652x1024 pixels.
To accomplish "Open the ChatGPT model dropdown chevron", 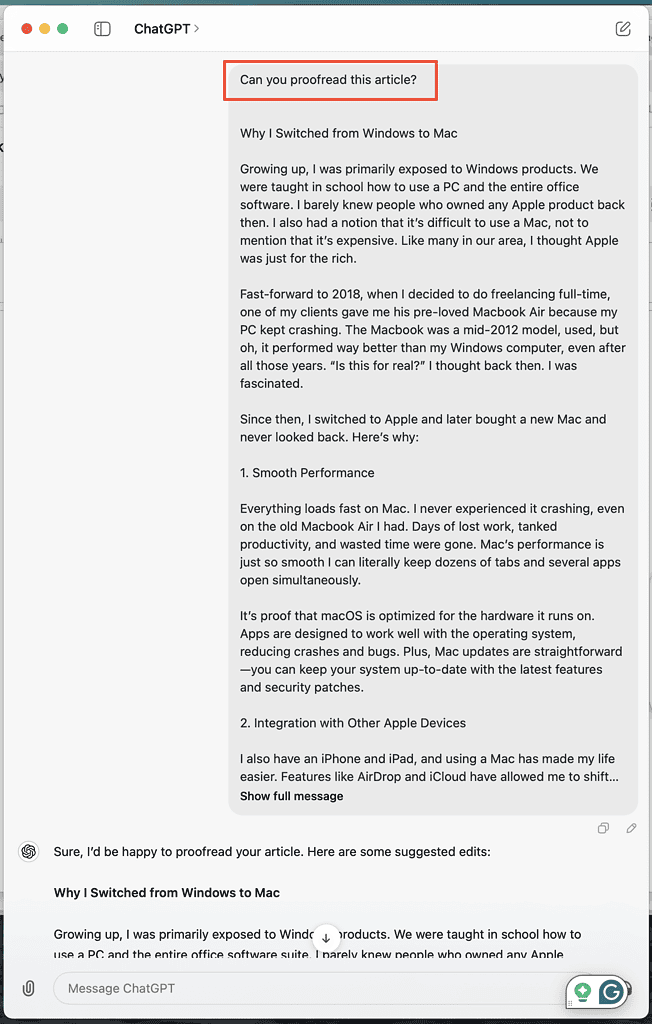I will tap(197, 29).
